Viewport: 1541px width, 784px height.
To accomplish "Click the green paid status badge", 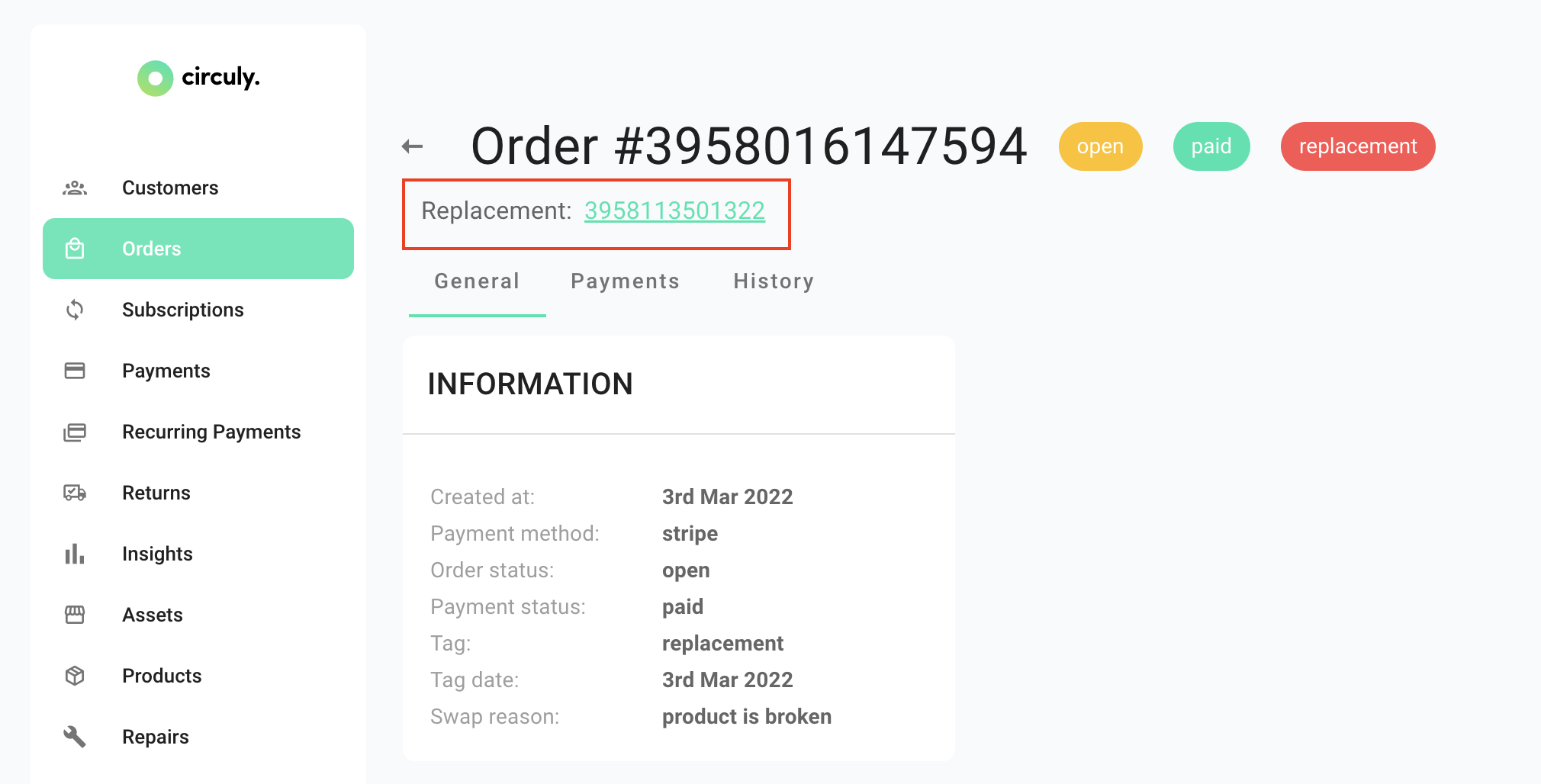I will [1211, 146].
